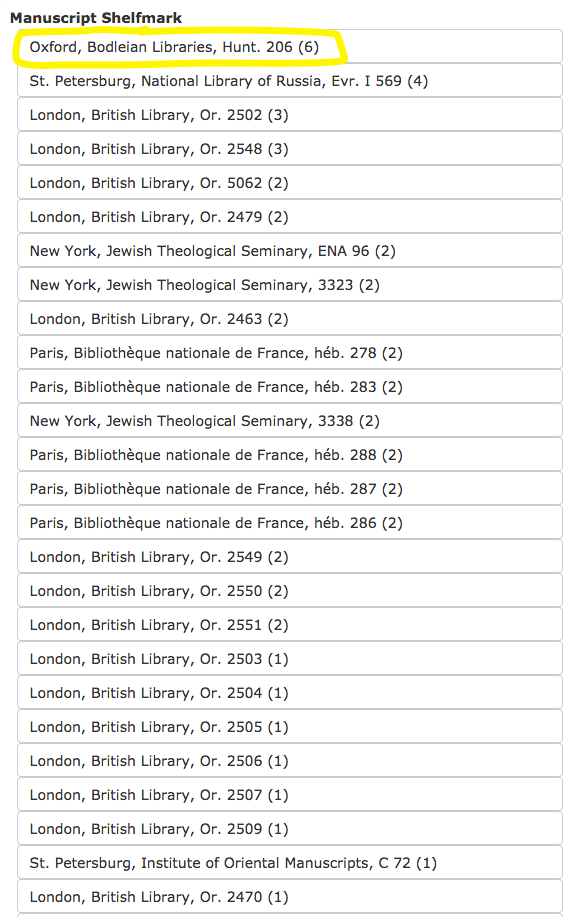
Task: Choose London, British Library, Or. 2470
Action: click(x=290, y=897)
